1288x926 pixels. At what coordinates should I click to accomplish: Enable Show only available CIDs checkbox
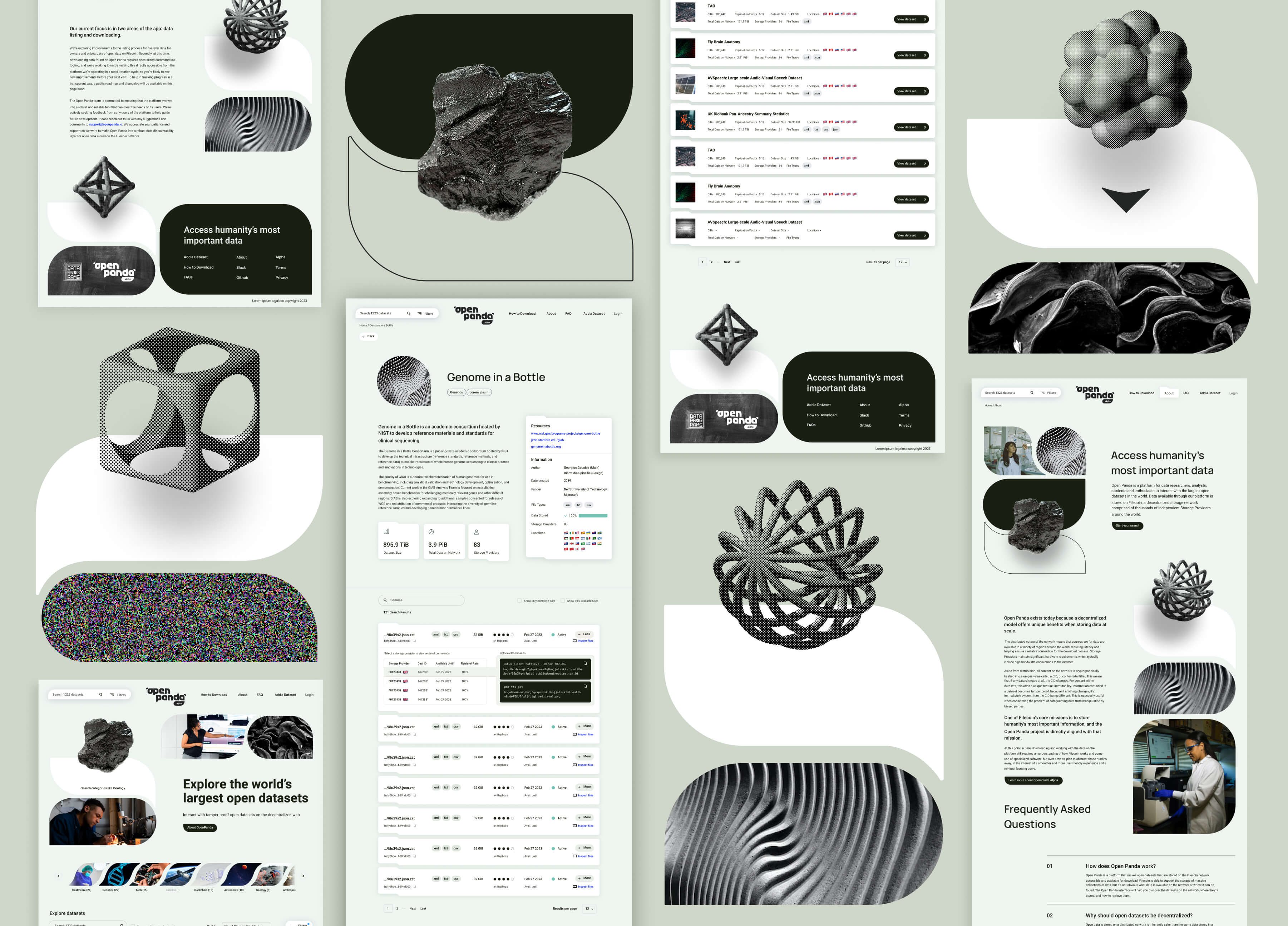point(562,601)
